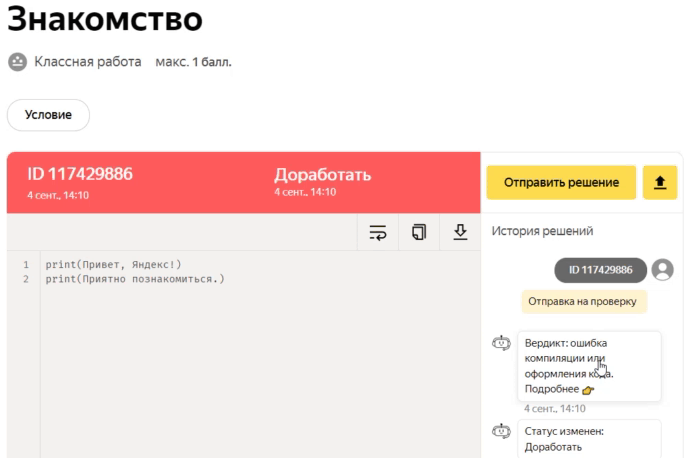Click the face icon near "Классная работа"

pos(17,62)
